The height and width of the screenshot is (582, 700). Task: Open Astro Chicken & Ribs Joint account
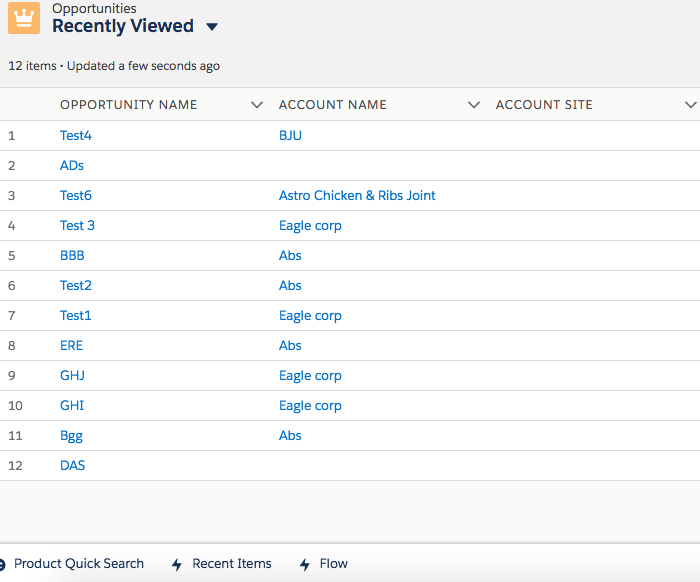point(357,196)
